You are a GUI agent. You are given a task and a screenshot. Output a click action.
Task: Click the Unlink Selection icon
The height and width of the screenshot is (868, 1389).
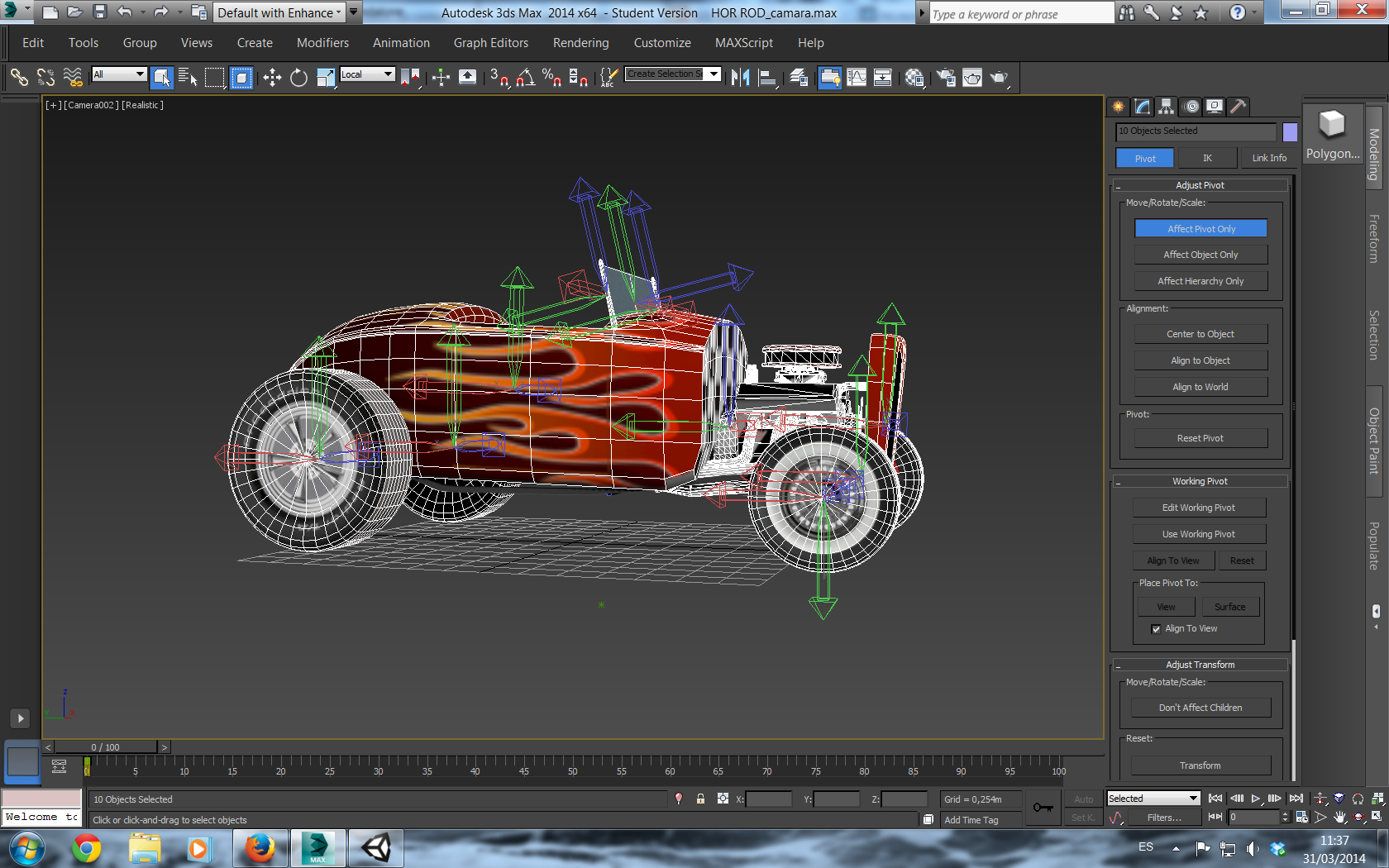click(x=45, y=78)
